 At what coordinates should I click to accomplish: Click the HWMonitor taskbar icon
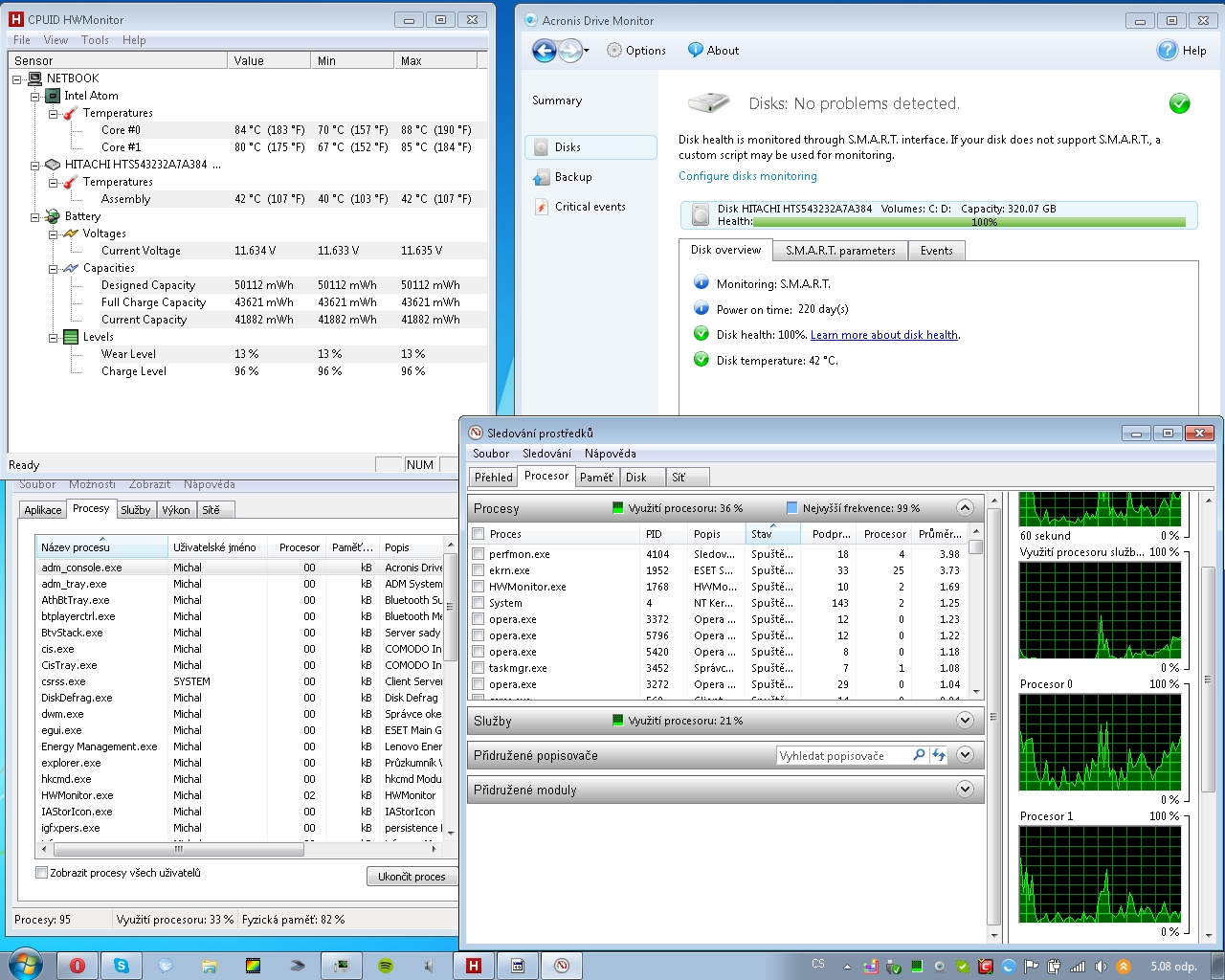pyautogui.click(x=473, y=966)
